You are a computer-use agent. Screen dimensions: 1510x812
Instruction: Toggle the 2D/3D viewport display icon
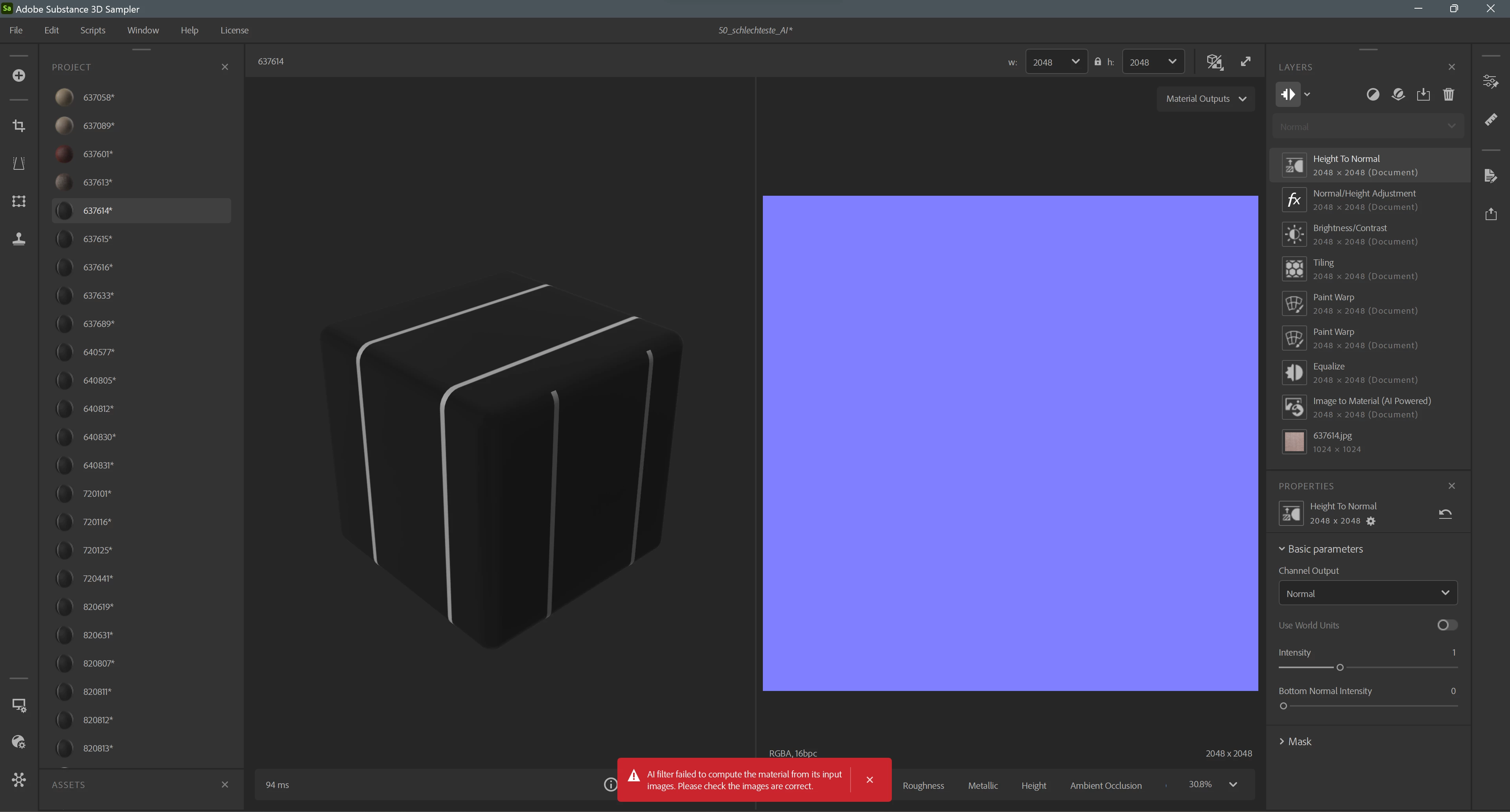[x=1215, y=62]
